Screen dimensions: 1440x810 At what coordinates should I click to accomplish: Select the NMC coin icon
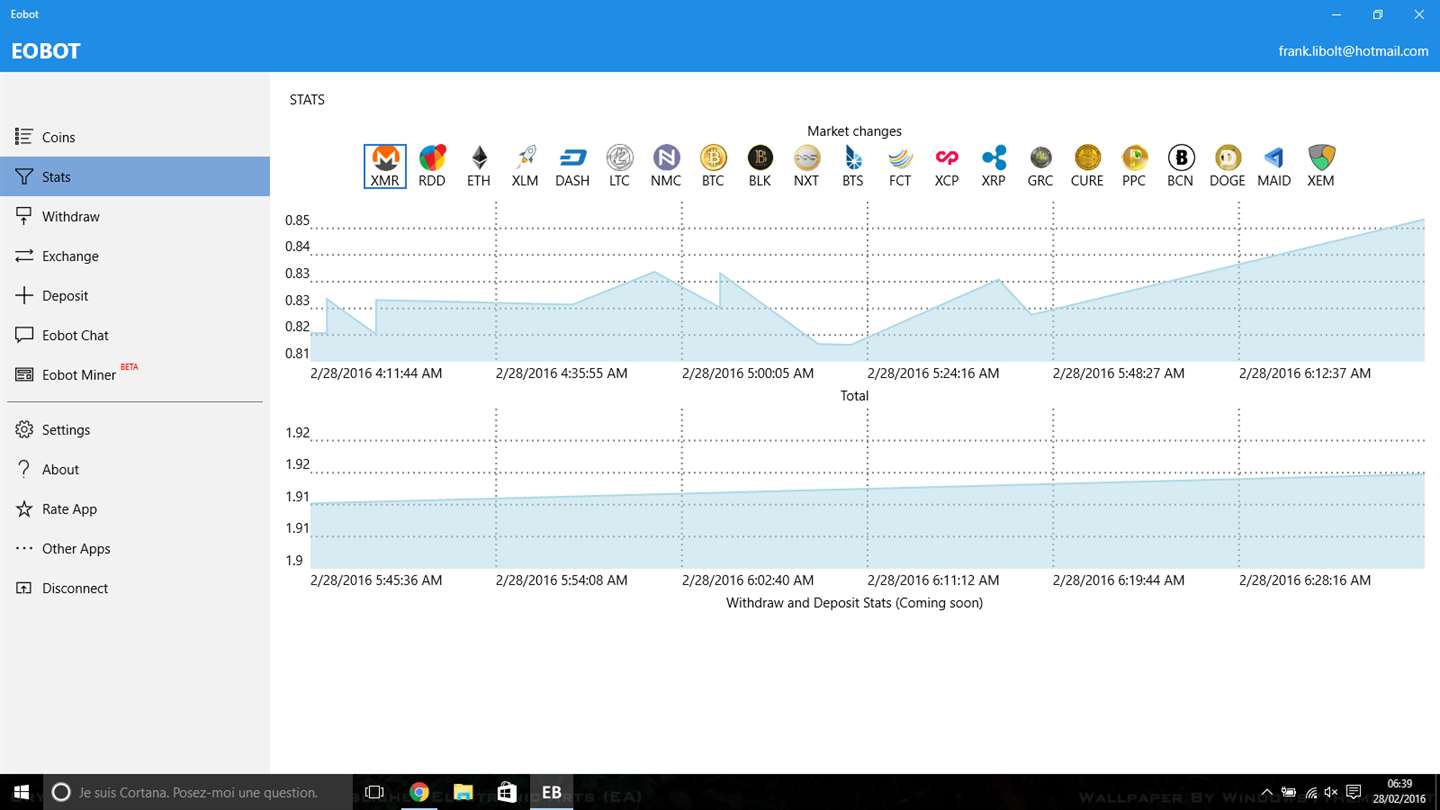coord(666,166)
